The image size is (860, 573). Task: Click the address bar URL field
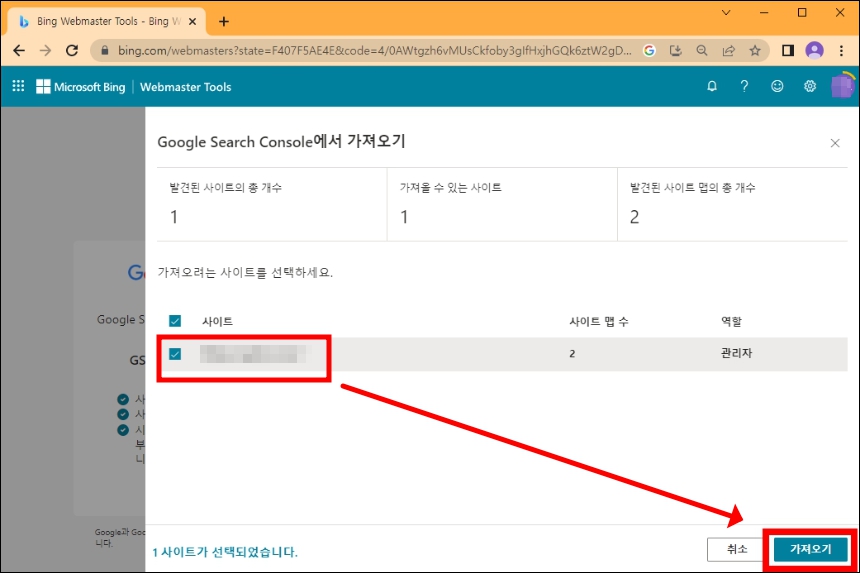pos(375,51)
